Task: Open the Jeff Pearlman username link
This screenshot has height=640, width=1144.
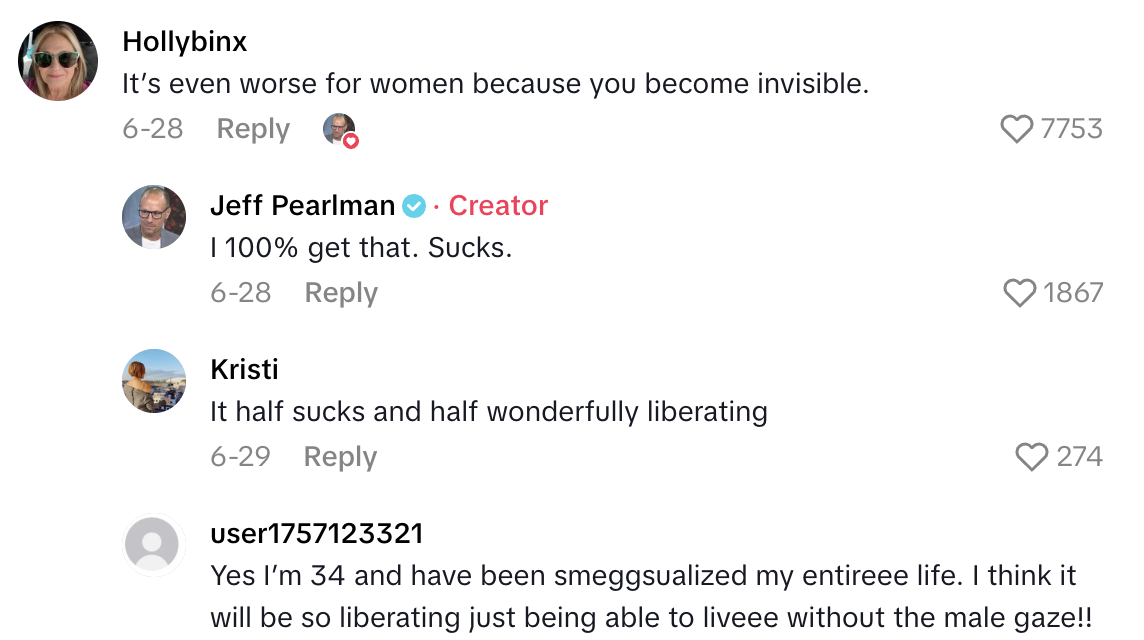Action: pyautogui.click(x=302, y=205)
